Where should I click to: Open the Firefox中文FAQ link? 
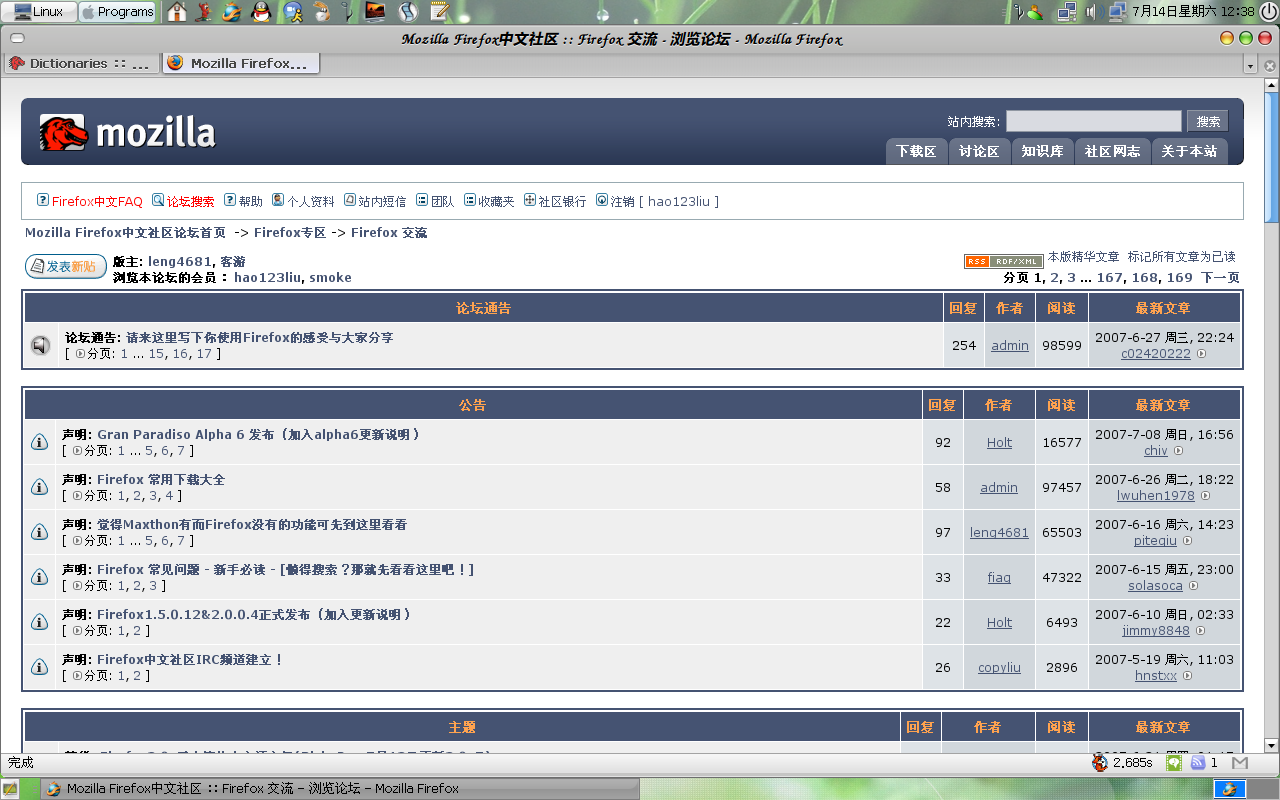98,201
